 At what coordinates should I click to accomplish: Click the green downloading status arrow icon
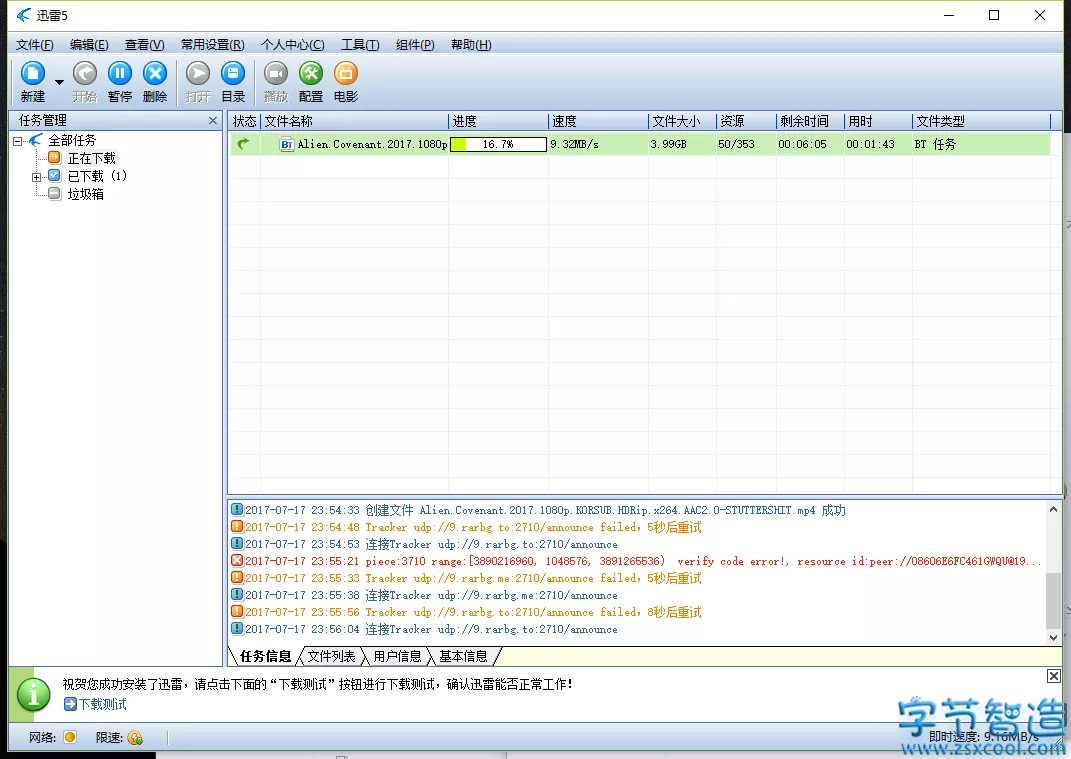pos(243,144)
